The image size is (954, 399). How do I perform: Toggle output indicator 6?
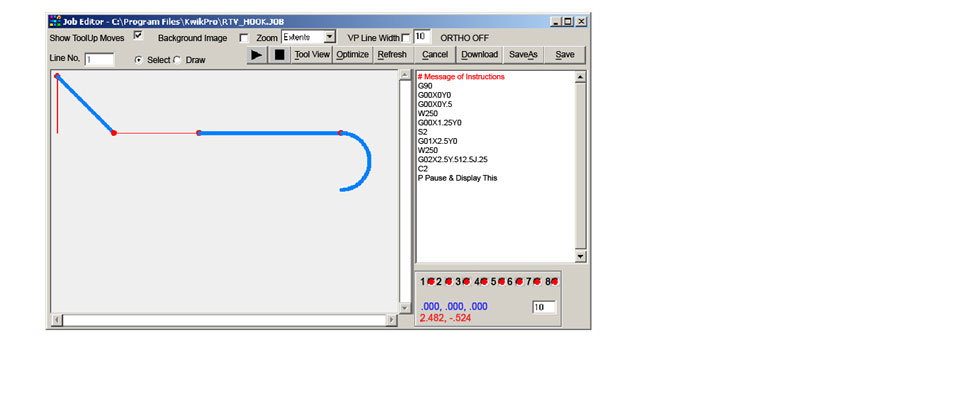click(519, 282)
